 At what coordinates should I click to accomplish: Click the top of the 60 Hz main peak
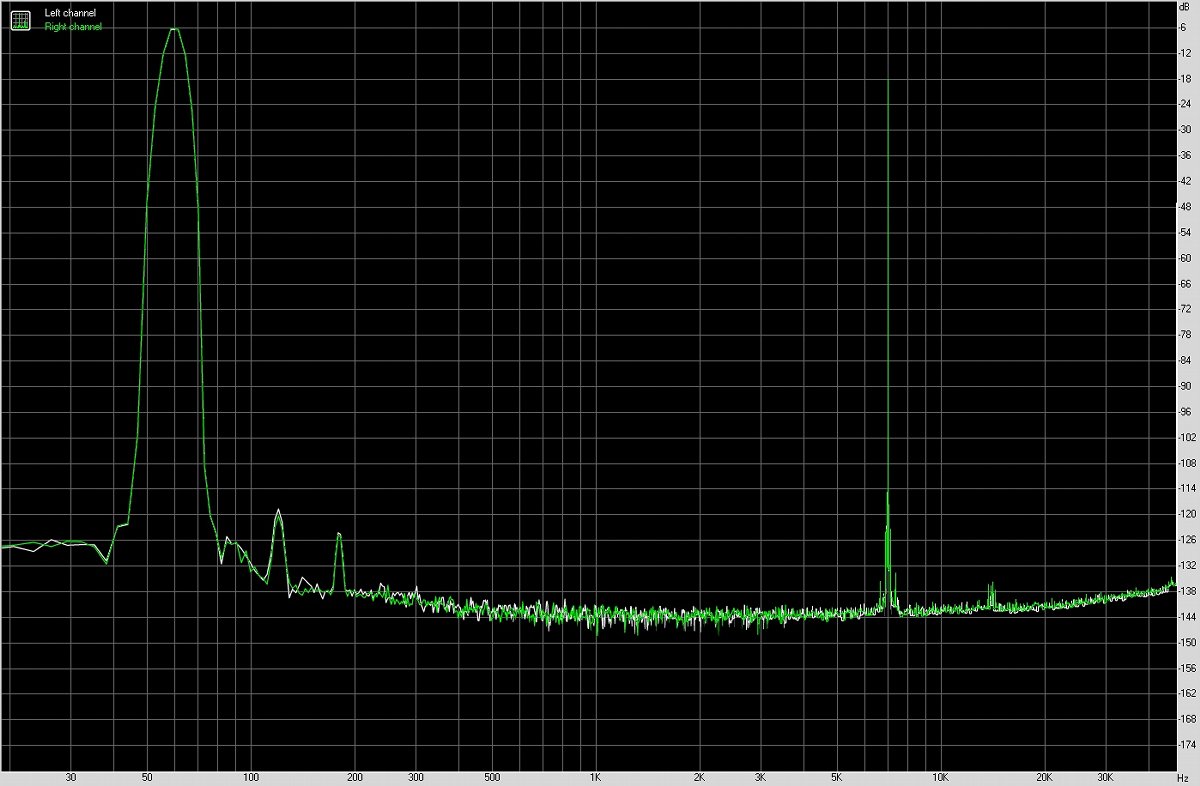pos(174,29)
